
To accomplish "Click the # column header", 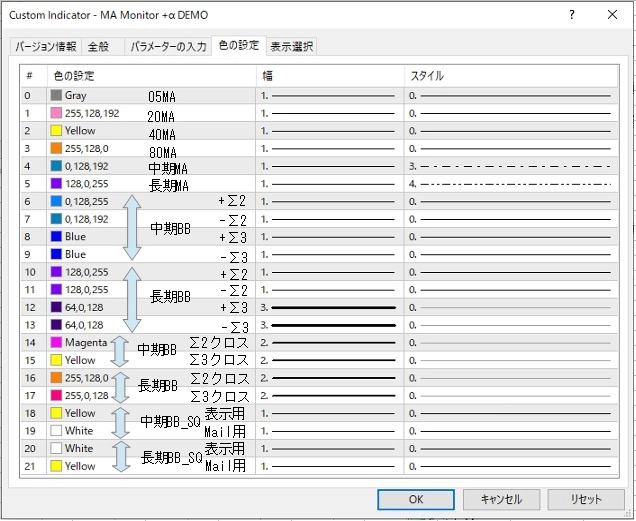I will (x=34, y=76).
